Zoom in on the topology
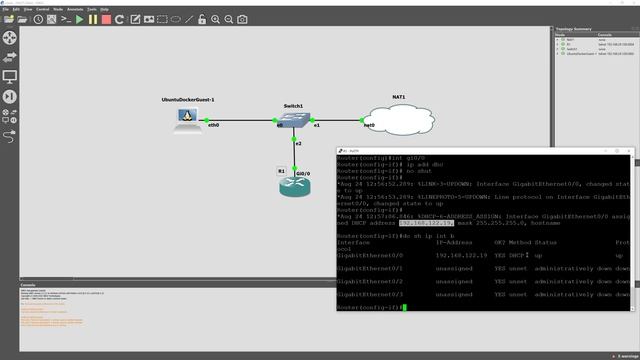This screenshot has width=640, height=360. [x=215, y=19]
